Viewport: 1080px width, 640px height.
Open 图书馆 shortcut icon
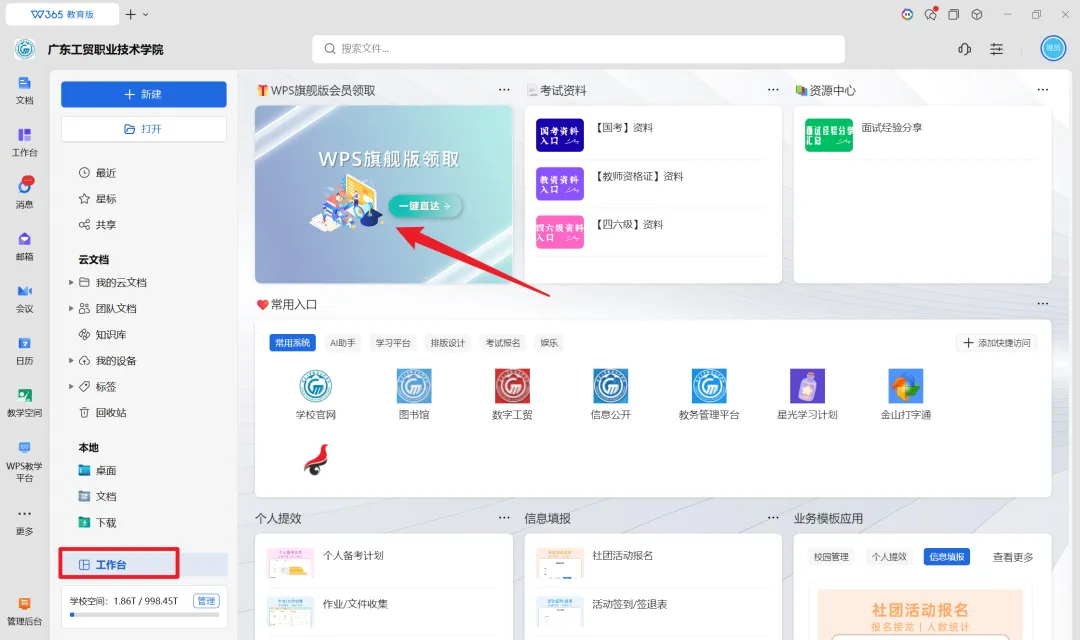(x=414, y=386)
